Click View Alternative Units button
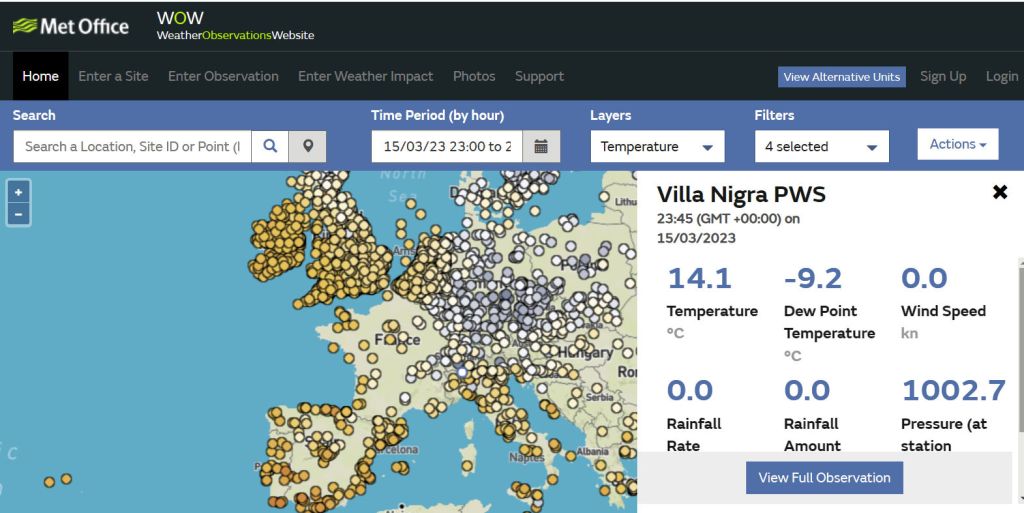The image size is (1024, 513). click(841, 77)
